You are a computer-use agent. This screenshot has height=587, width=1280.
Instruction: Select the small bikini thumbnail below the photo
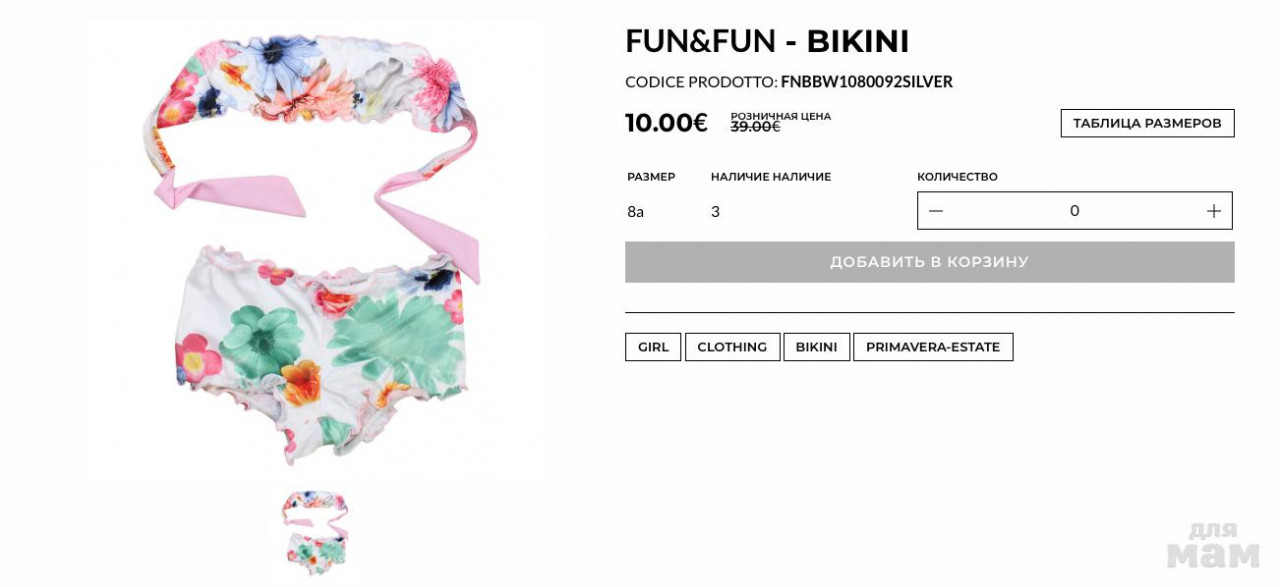[315, 532]
